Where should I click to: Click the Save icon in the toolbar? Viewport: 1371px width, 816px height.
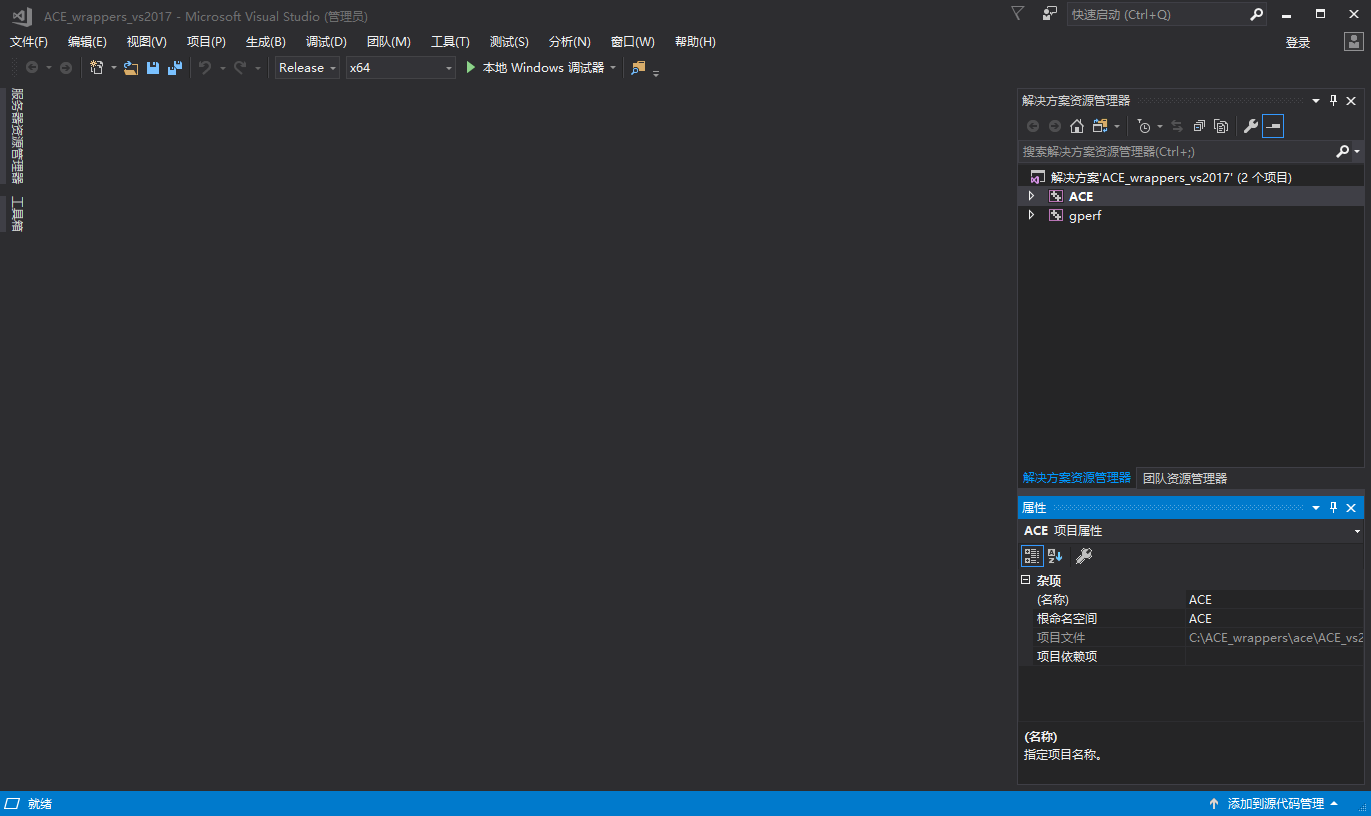153,68
